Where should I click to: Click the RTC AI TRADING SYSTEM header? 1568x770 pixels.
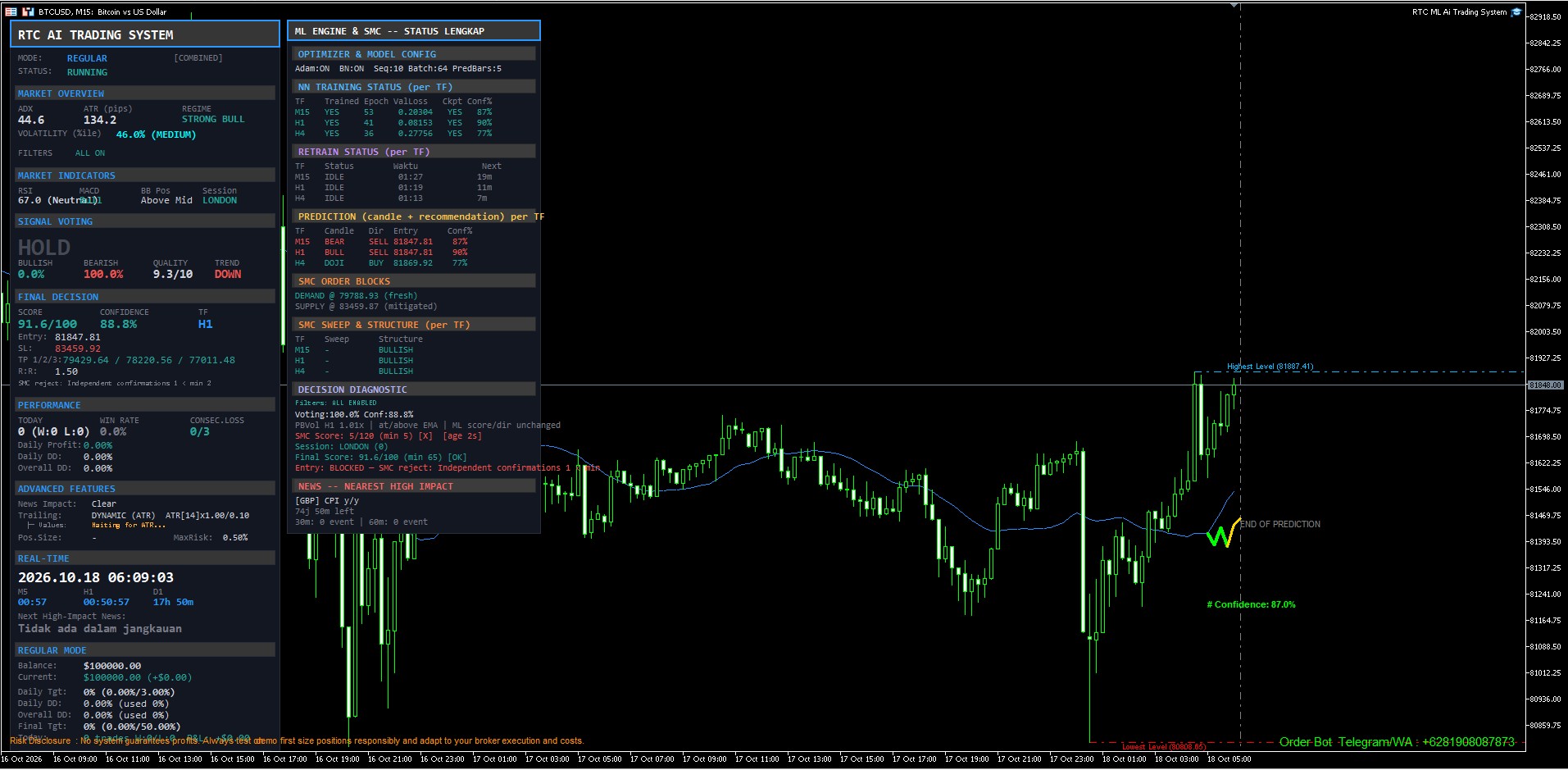(145, 34)
